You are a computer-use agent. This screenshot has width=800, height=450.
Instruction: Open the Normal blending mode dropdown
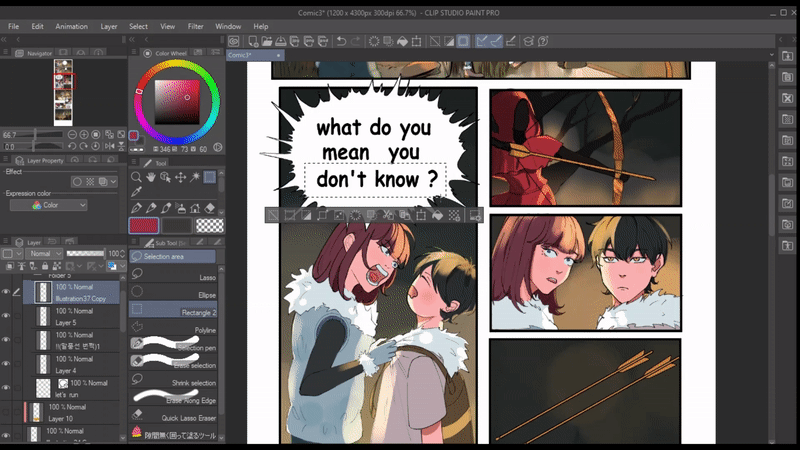[x=43, y=254]
